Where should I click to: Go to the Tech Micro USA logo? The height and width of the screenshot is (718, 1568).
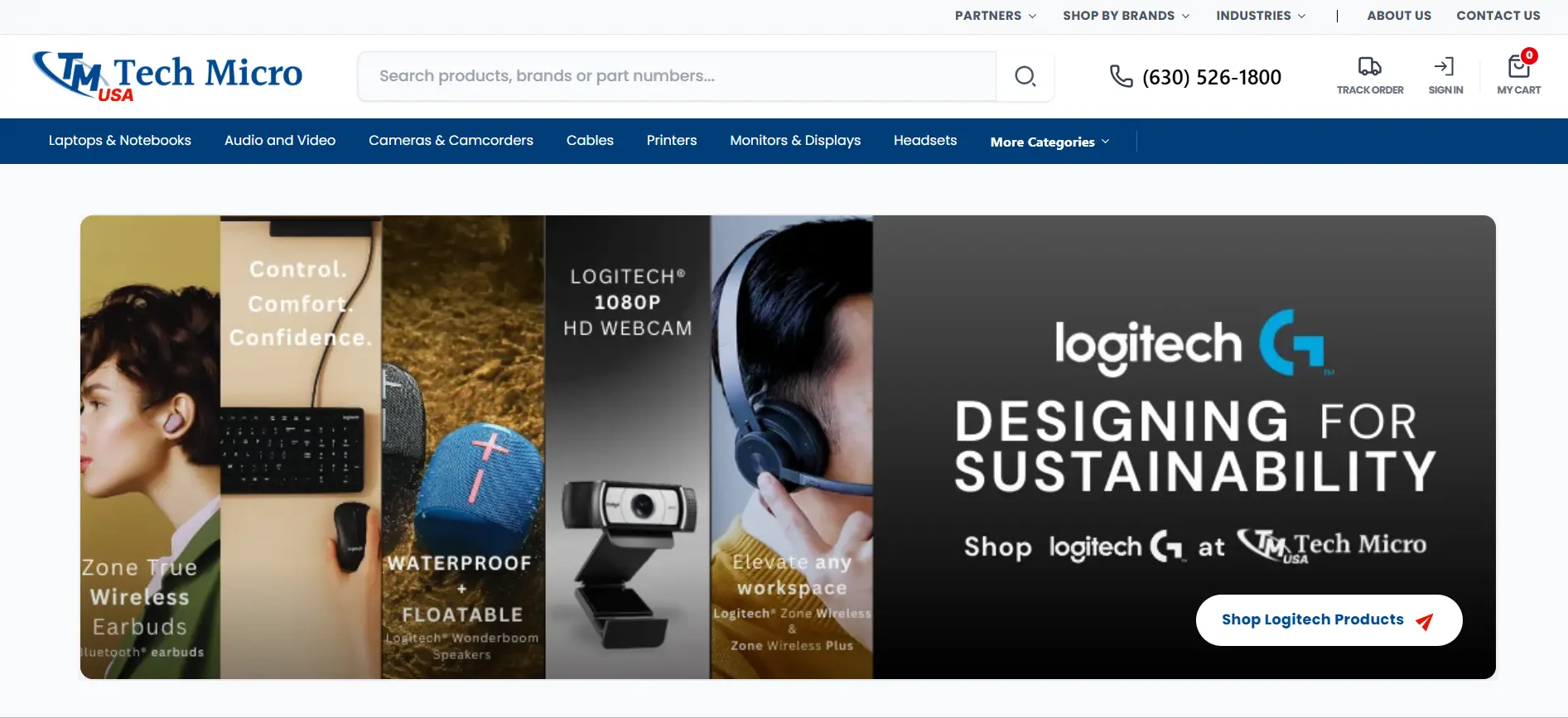tap(167, 76)
